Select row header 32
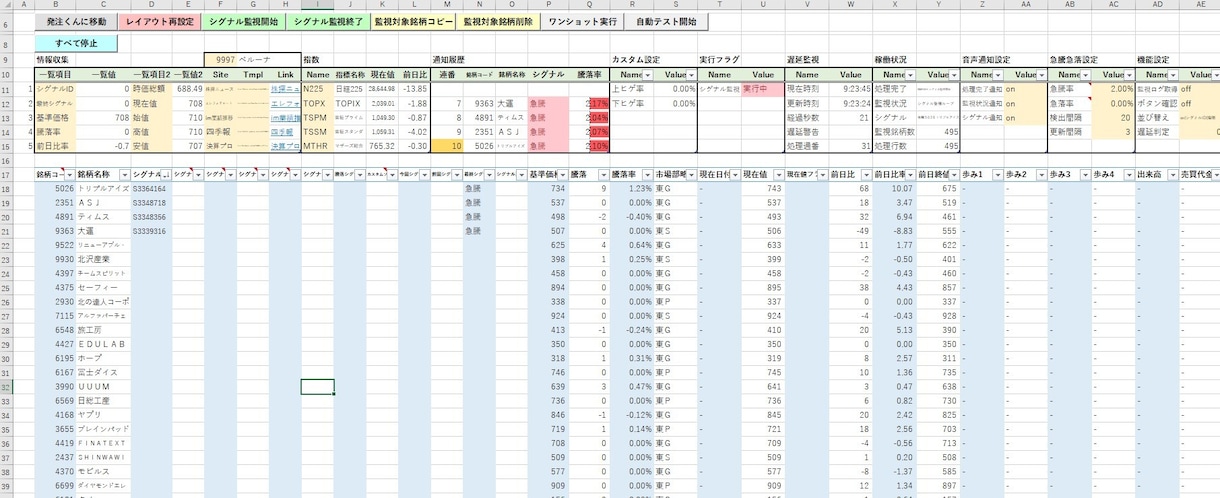The image size is (1220, 498). coord(8,387)
